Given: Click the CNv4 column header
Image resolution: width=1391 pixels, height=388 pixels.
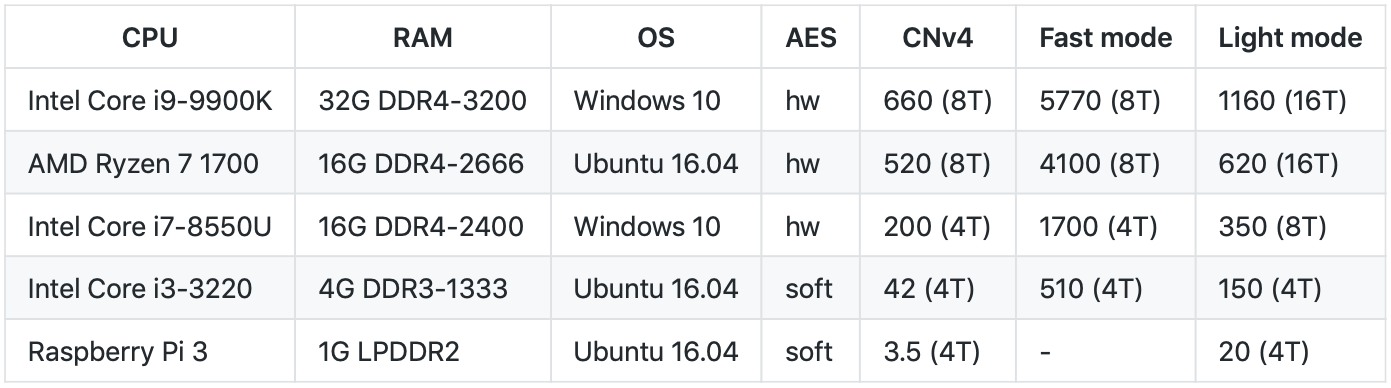Looking at the screenshot, I should coord(938,38).
